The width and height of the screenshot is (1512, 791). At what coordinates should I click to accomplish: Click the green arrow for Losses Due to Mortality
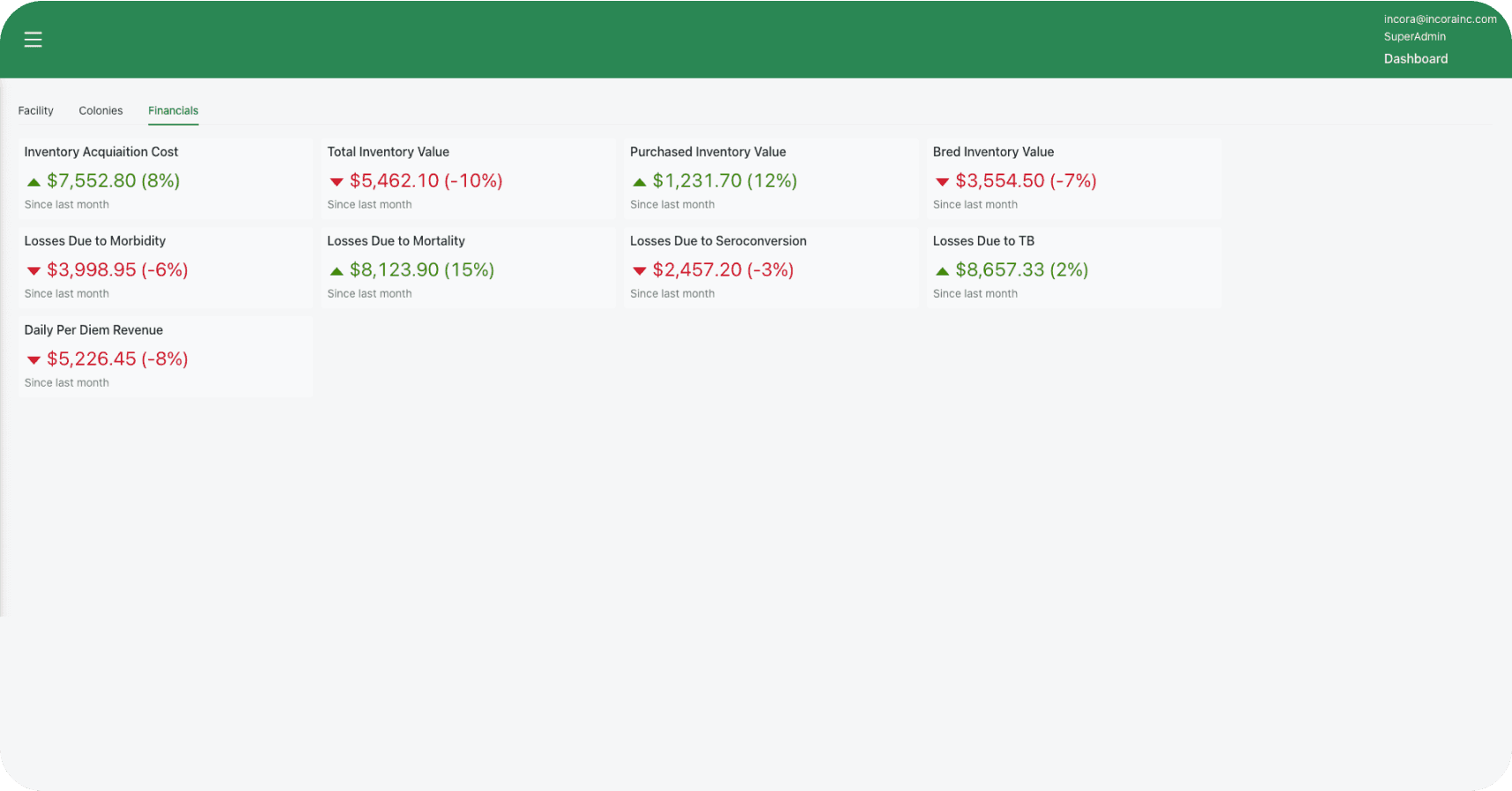coord(336,271)
